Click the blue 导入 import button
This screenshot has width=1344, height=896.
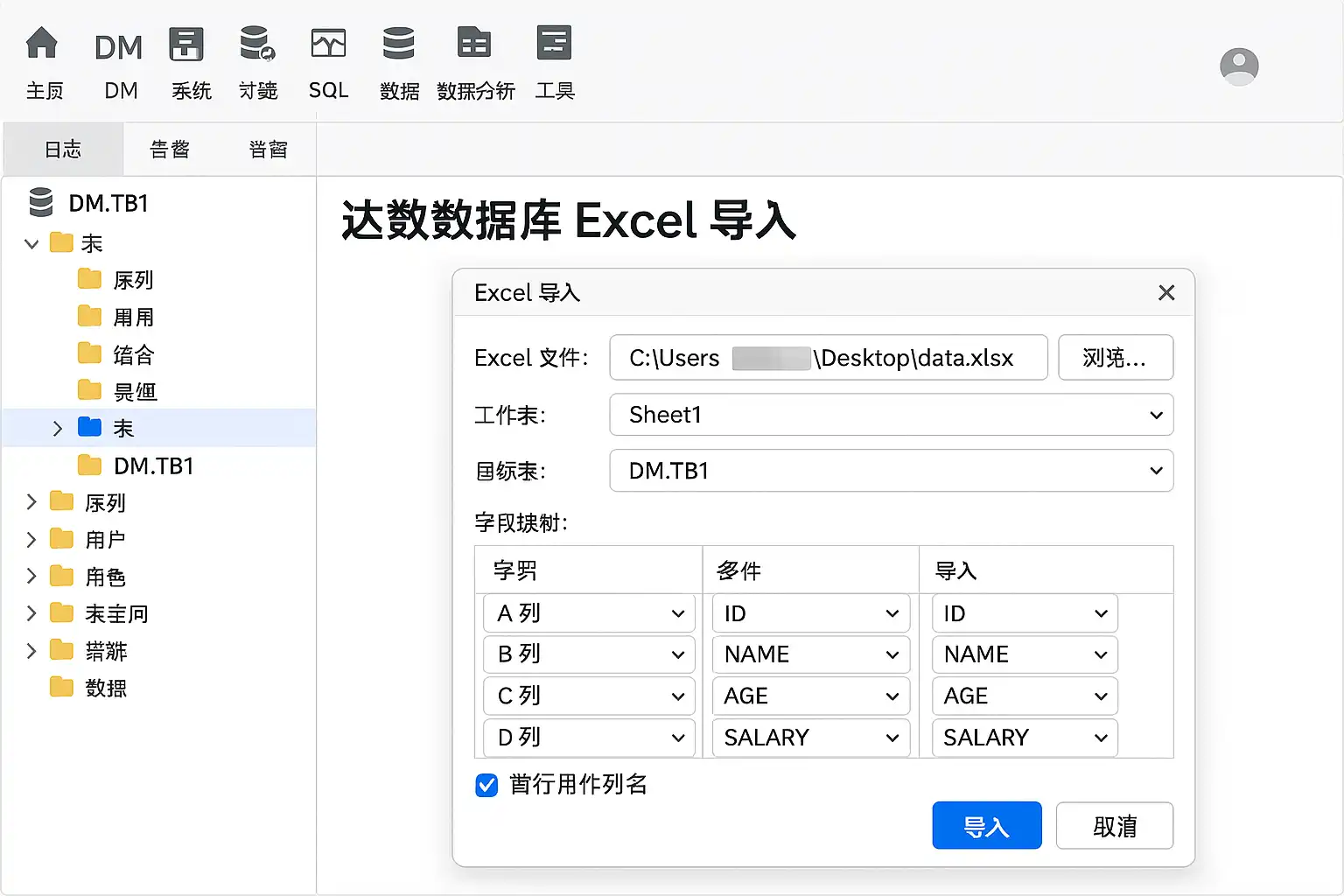click(987, 825)
